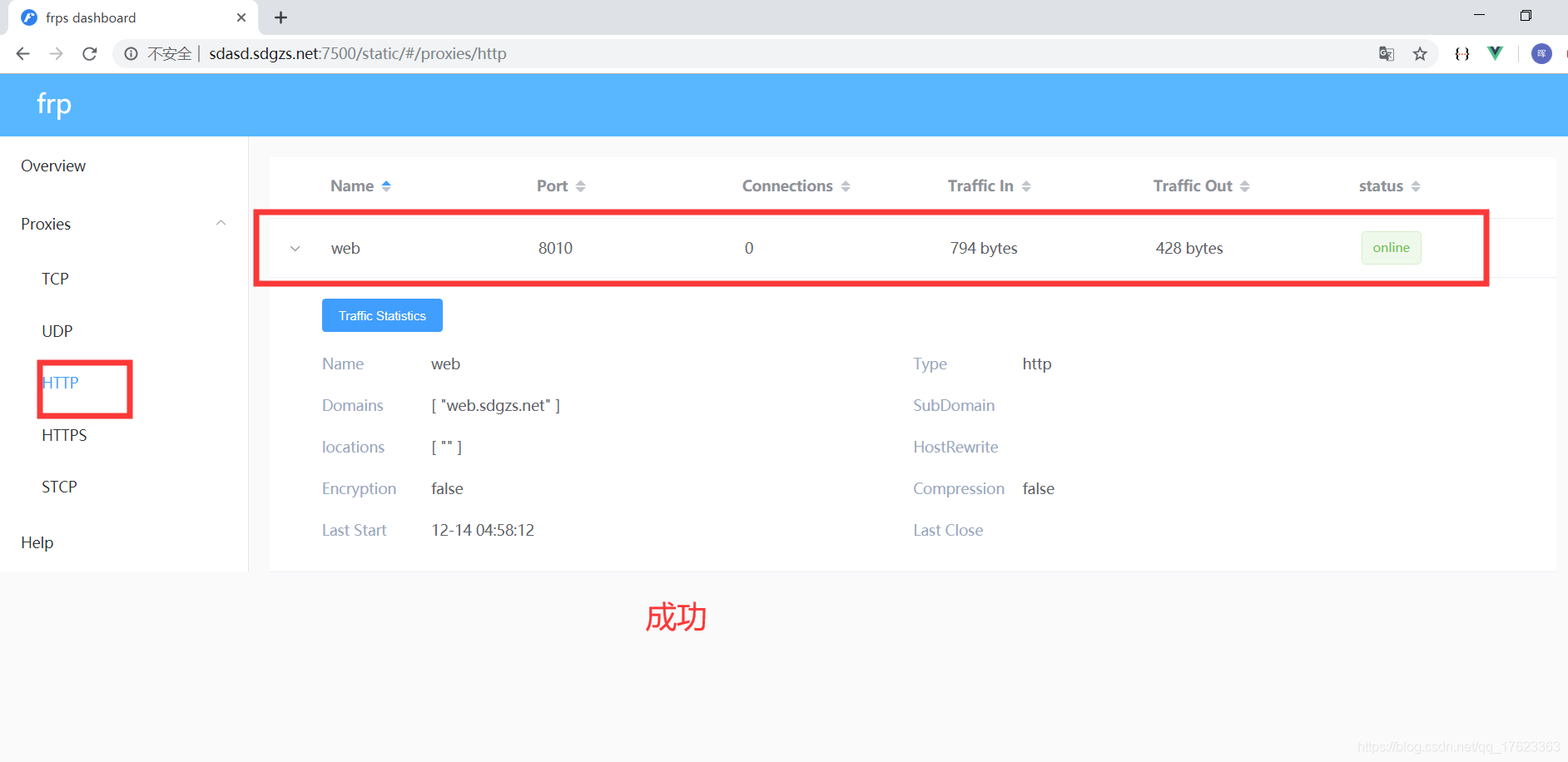Select TCP proxies in sidebar
The width and height of the screenshot is (1568, 762).
[55, 280]
